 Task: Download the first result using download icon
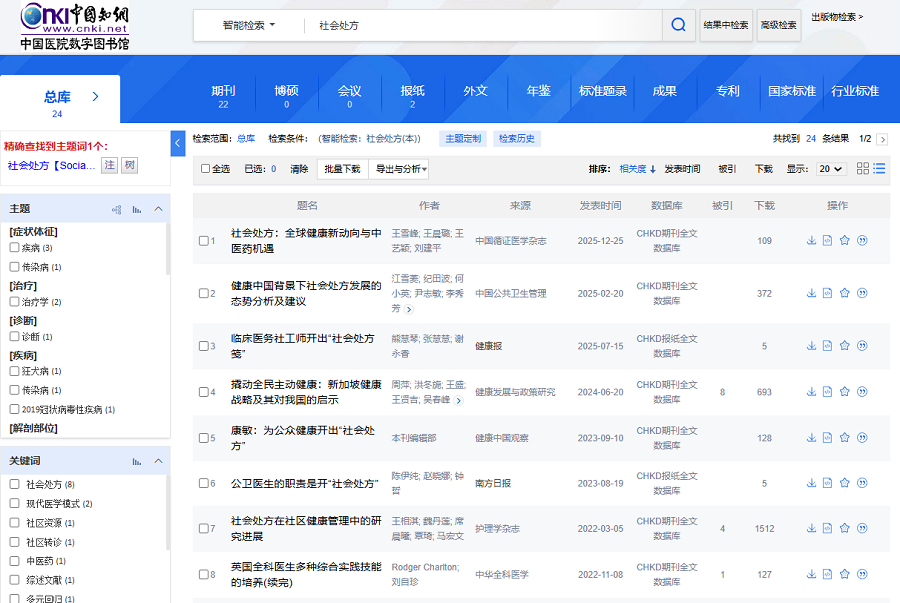point(811,240)
